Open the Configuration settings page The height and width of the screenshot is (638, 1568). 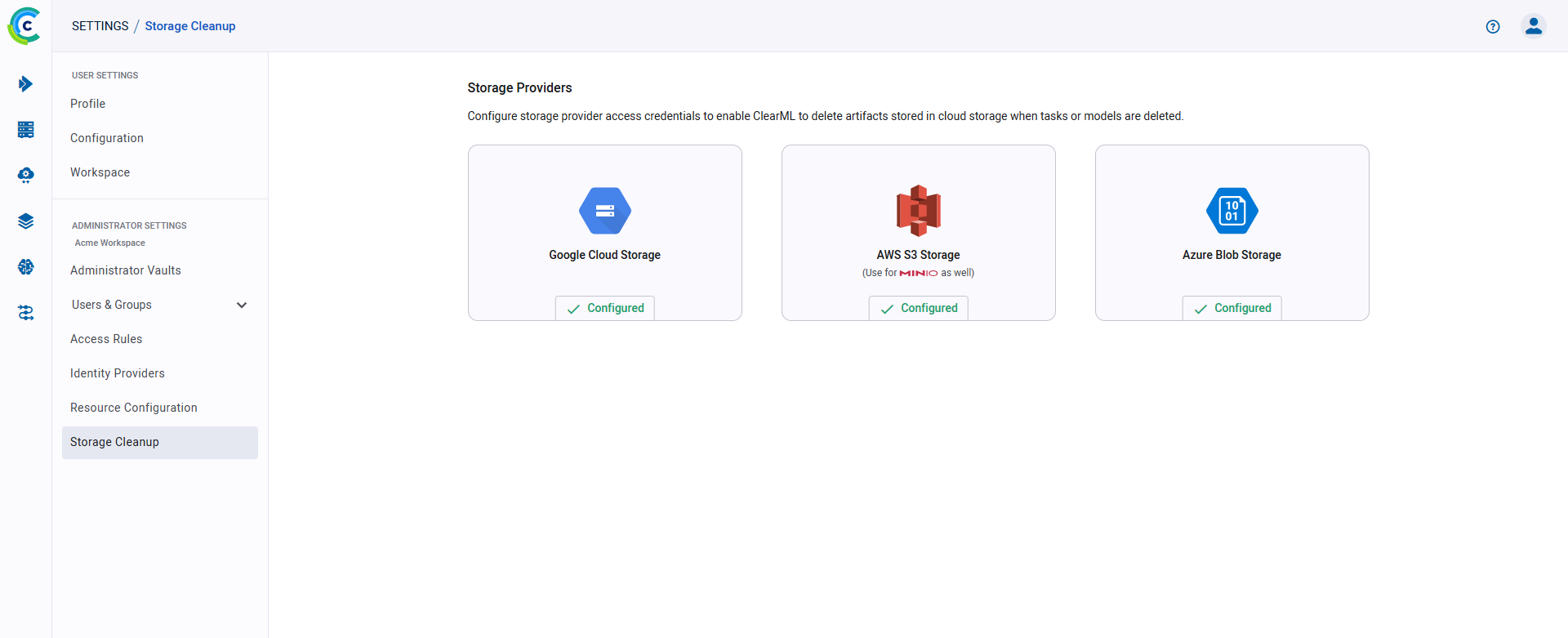click(107, 138)
